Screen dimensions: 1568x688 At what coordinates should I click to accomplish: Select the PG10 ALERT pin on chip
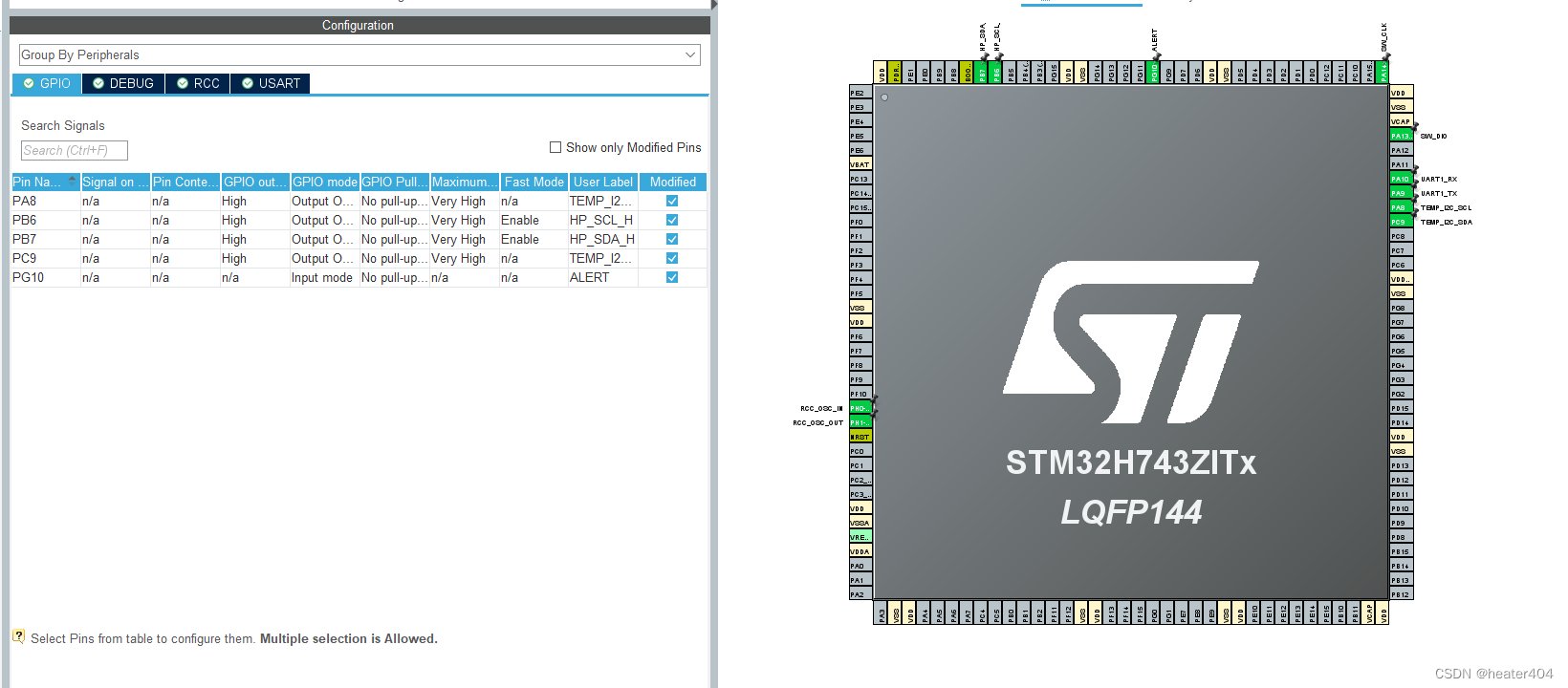click(1153, 72)
